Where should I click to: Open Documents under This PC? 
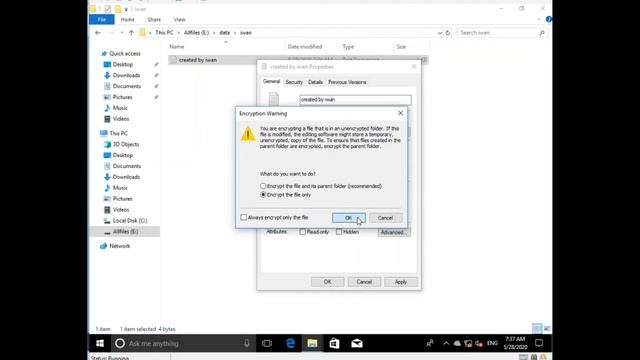click(x=127, y=166)
